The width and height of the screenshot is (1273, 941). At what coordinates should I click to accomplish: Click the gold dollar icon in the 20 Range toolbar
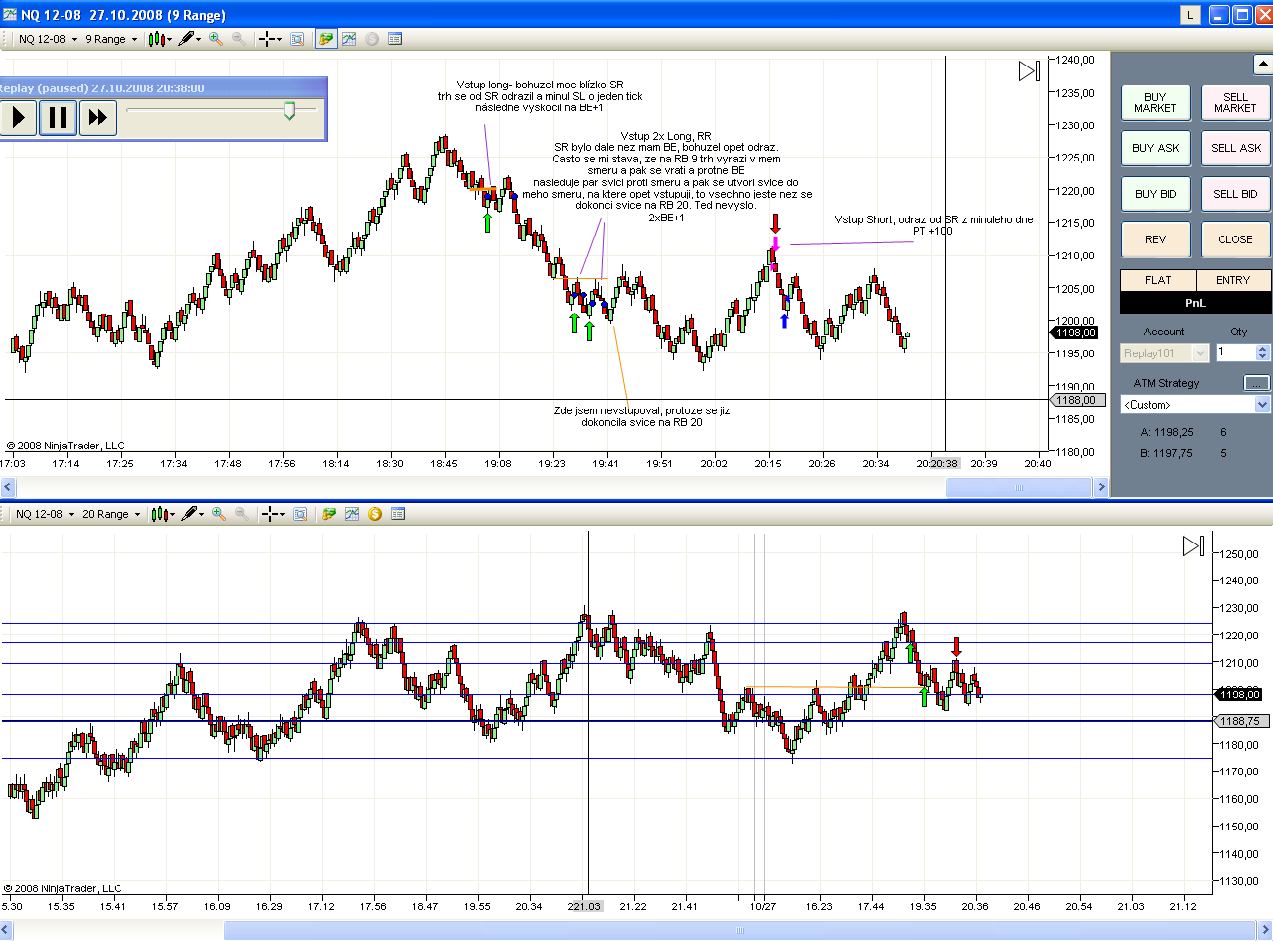tap(374, 514)
